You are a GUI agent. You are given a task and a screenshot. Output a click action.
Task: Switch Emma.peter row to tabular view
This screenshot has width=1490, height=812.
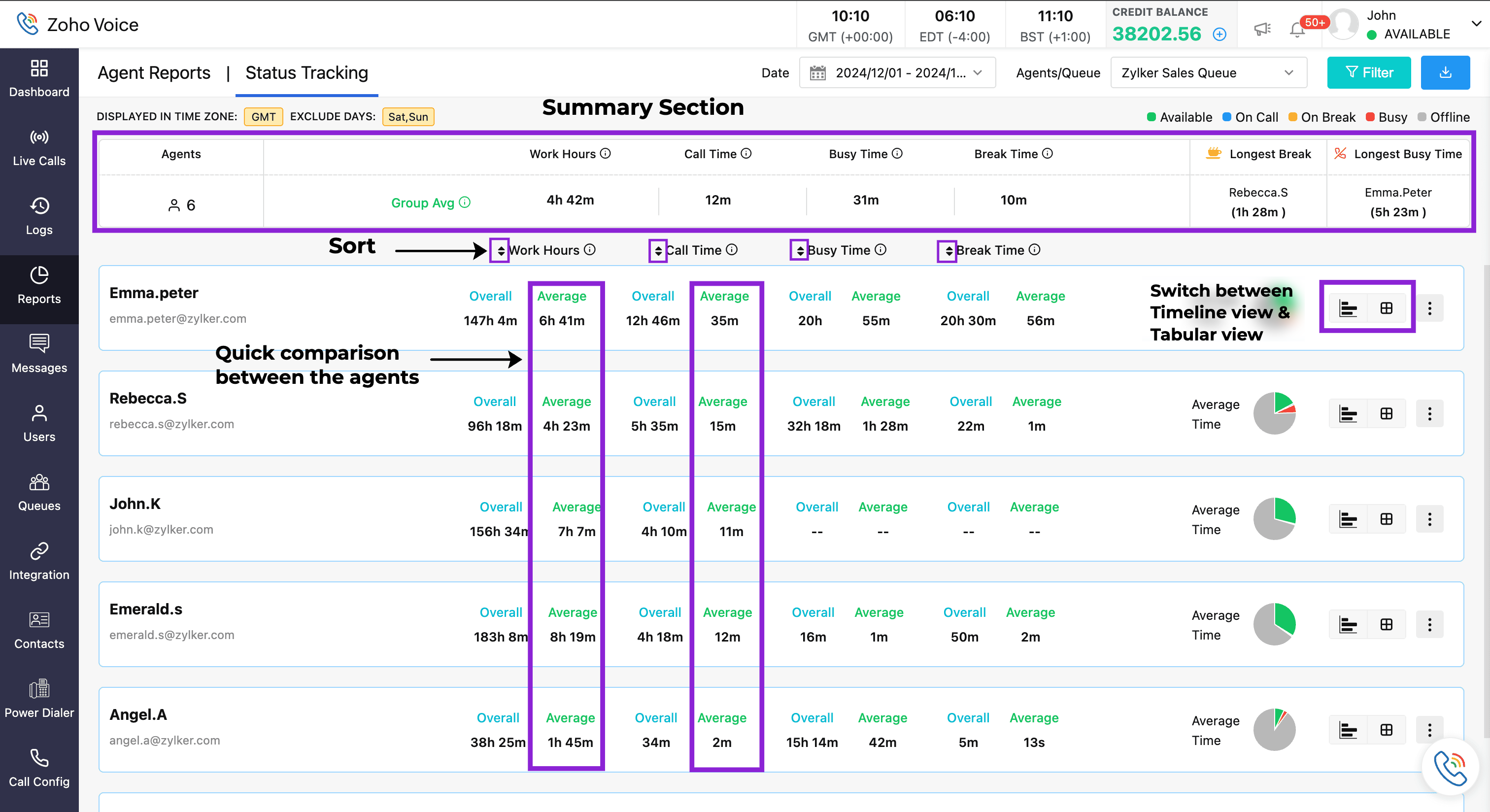pyautogui.click(x=1386, y=308)
